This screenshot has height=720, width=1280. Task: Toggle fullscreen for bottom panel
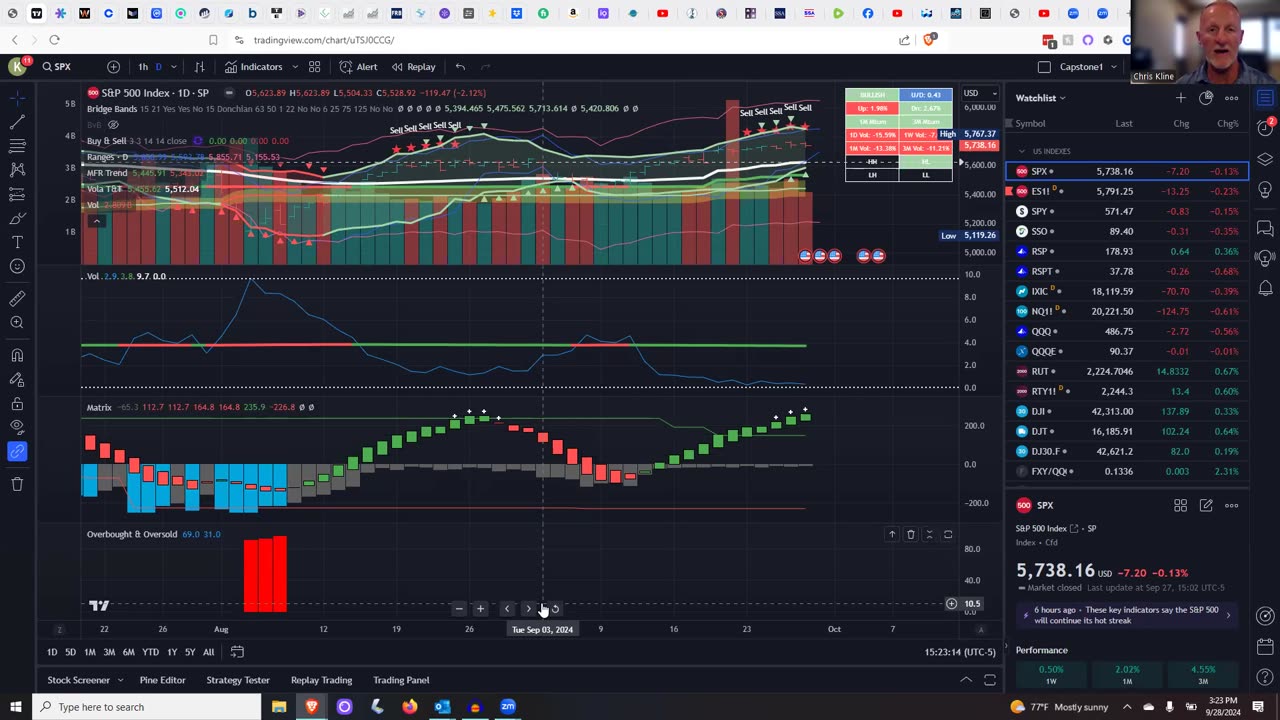pos(990,680)
